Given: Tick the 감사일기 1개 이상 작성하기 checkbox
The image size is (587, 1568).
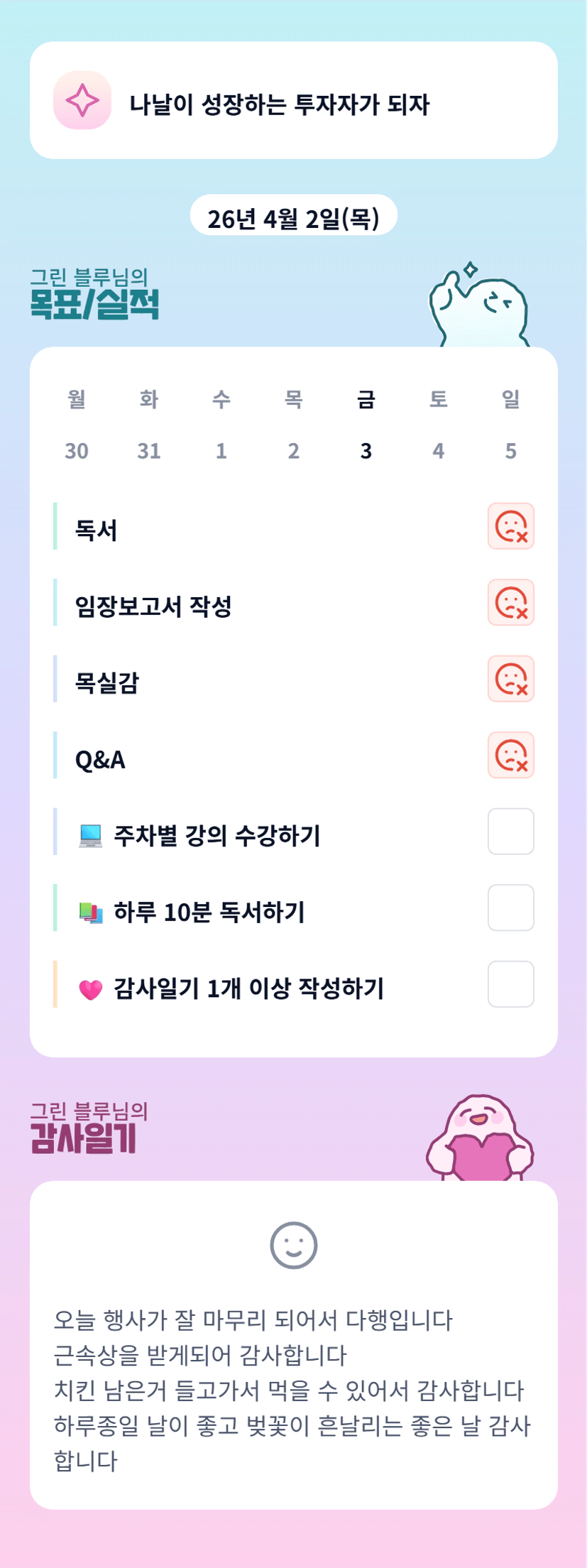Looking at the screenshot, I should 510,984.
